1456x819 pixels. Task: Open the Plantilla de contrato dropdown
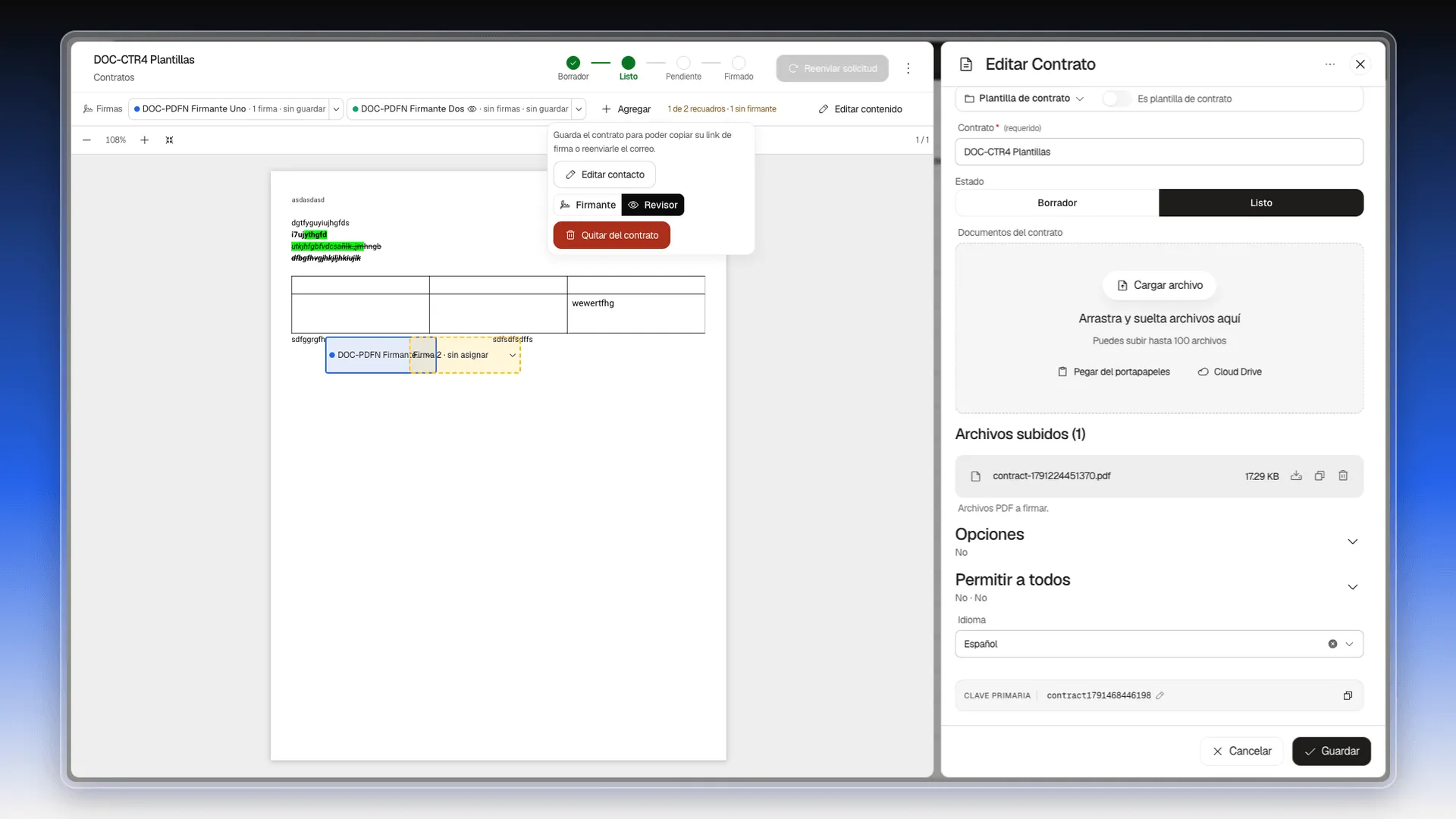coord(1024,99)
